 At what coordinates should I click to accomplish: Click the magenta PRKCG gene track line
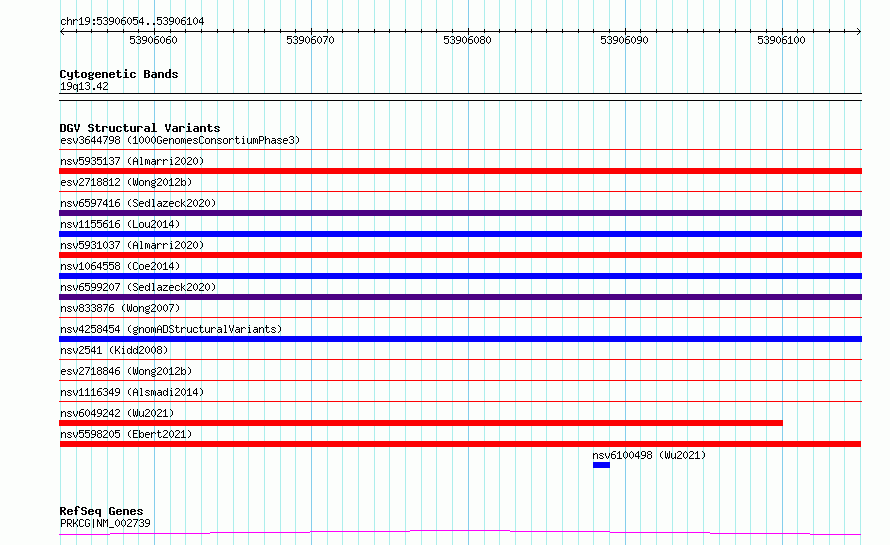[x=460, y=533]
